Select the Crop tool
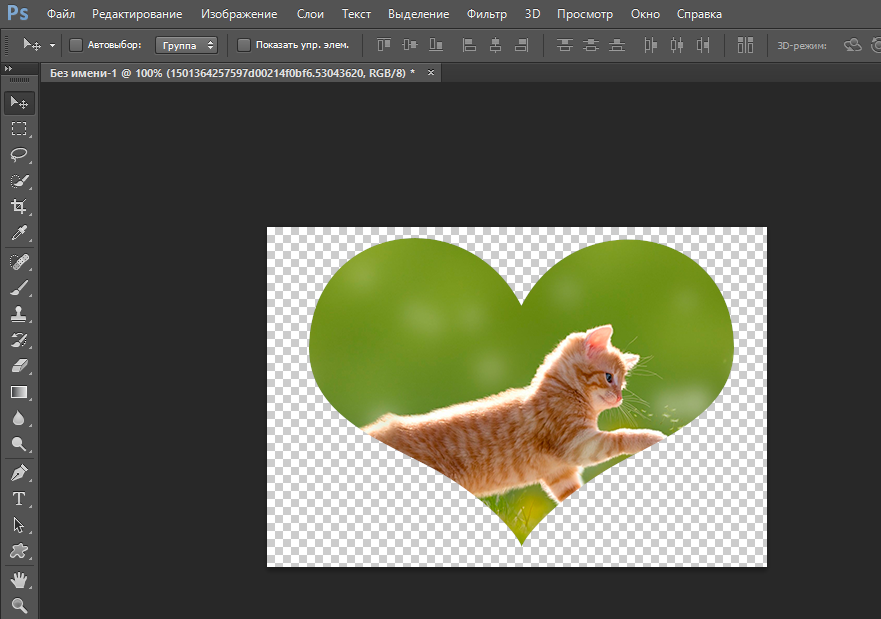Image resolution: width=881 pixels, height=619 pixels. [19, 207]
